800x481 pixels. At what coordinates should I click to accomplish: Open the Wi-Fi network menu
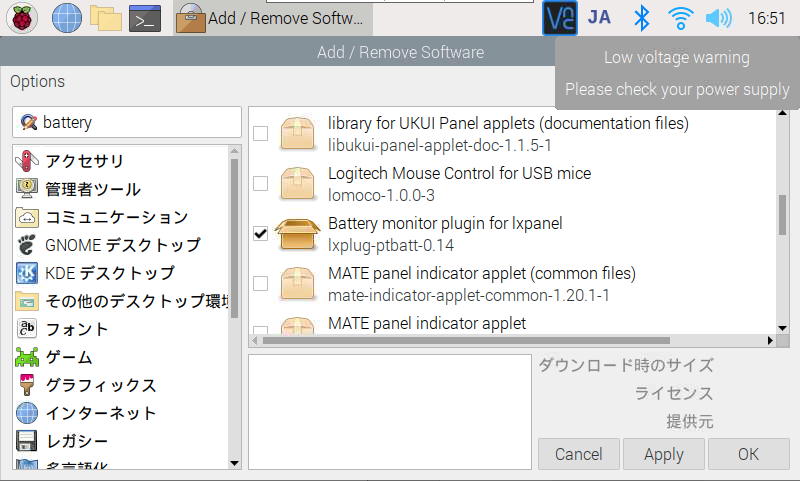coord(680,17)
